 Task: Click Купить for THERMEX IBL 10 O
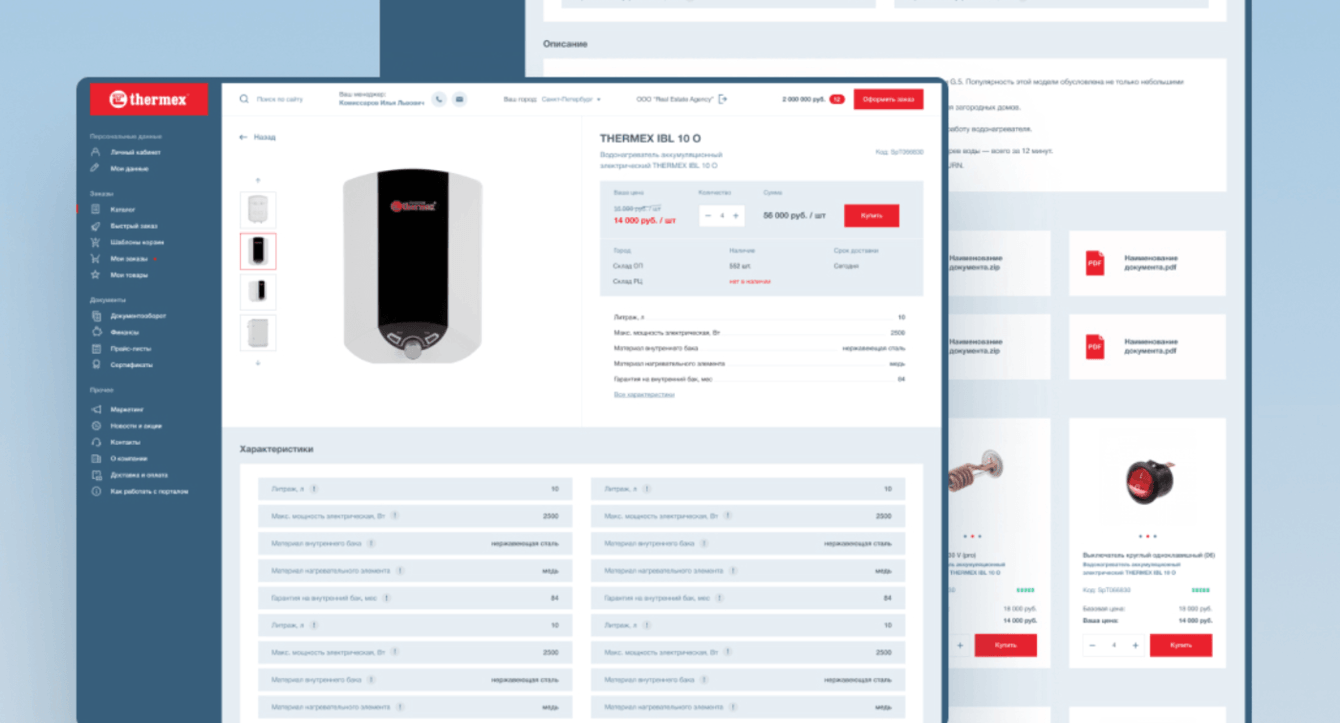(871, 215)
